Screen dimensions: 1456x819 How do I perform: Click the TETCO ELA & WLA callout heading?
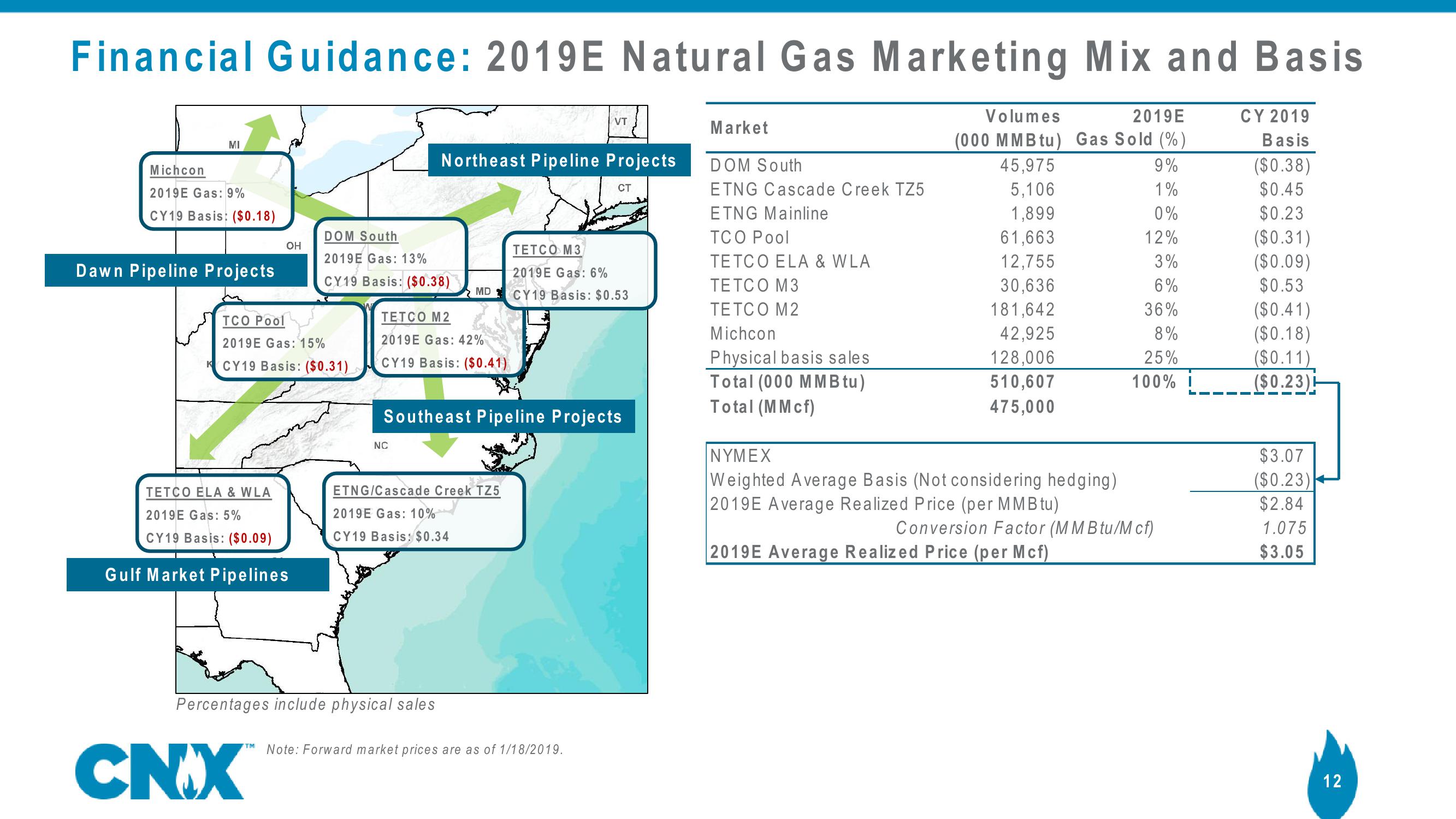209,492
